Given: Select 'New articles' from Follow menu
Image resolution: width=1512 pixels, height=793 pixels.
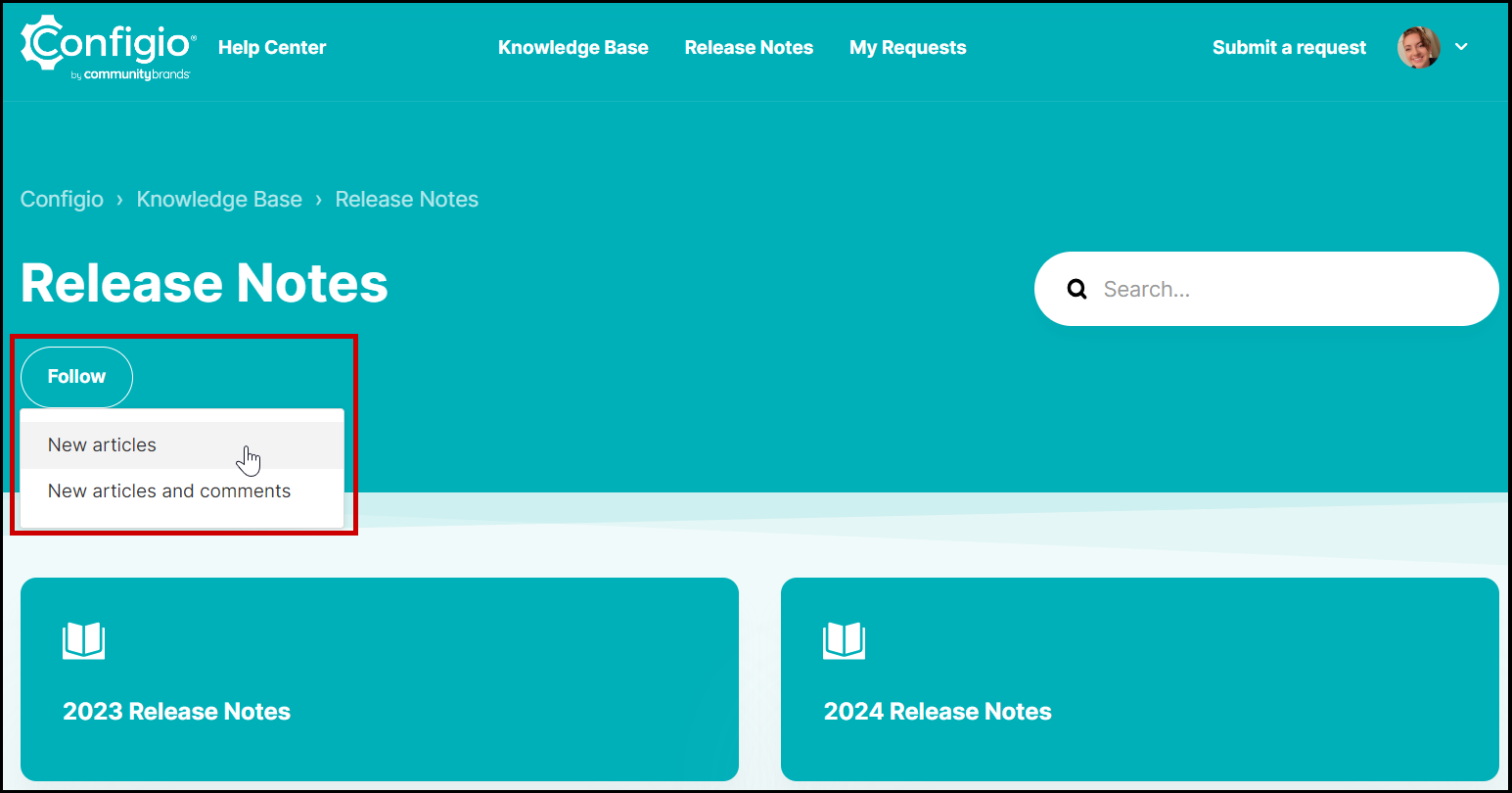Looking at the screenshot, I should click(x=182, y=445).
